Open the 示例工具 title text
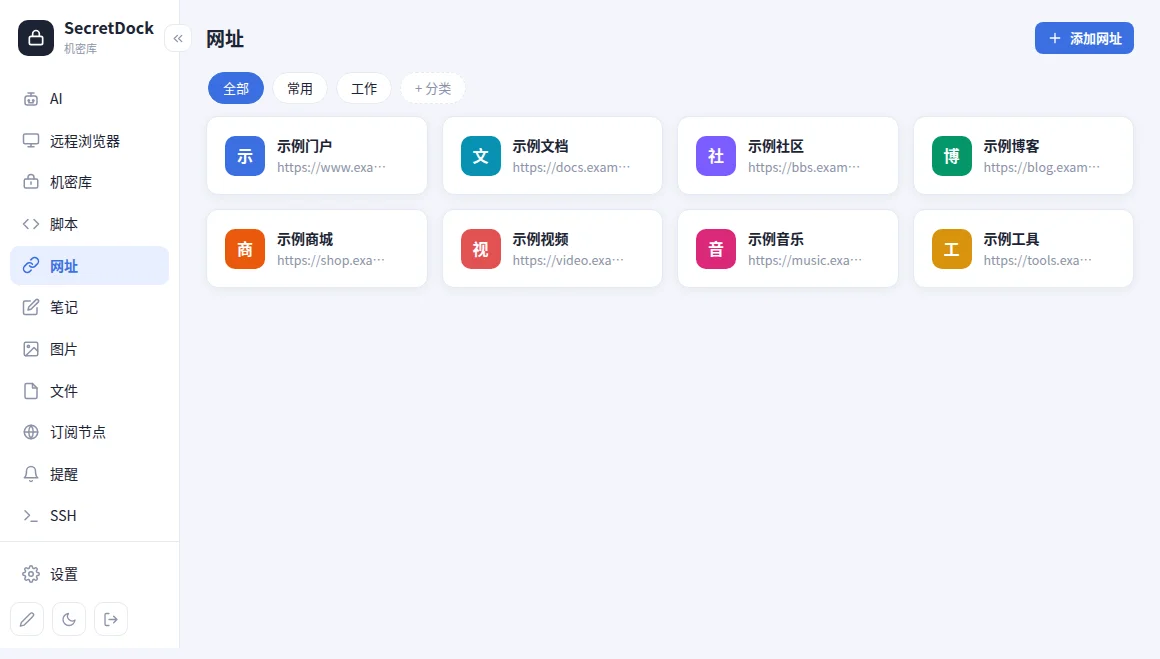This screenshot has width=1160, height=659. point(1012,239)
